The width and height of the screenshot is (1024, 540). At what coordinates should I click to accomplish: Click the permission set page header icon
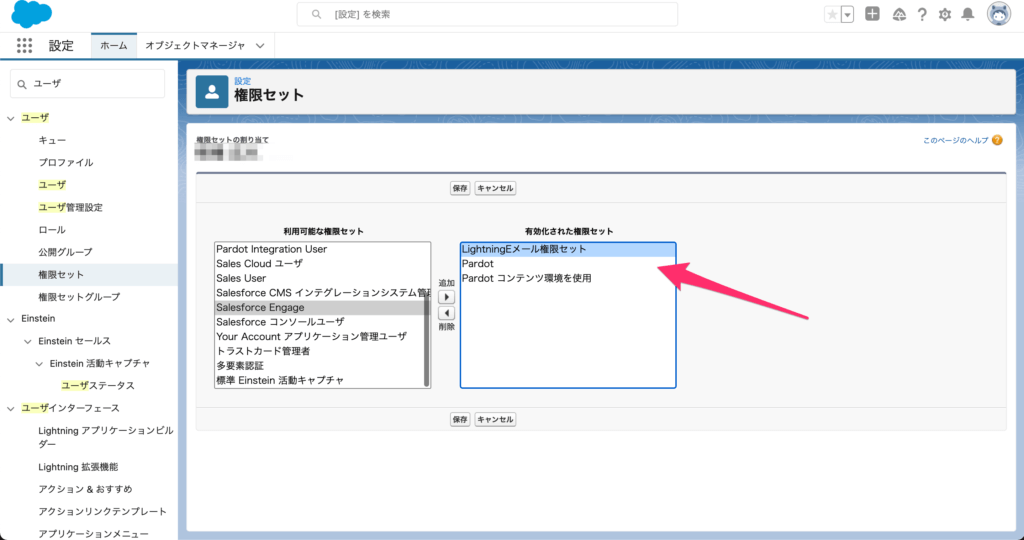pyautogui.click(x=212, y=91)
